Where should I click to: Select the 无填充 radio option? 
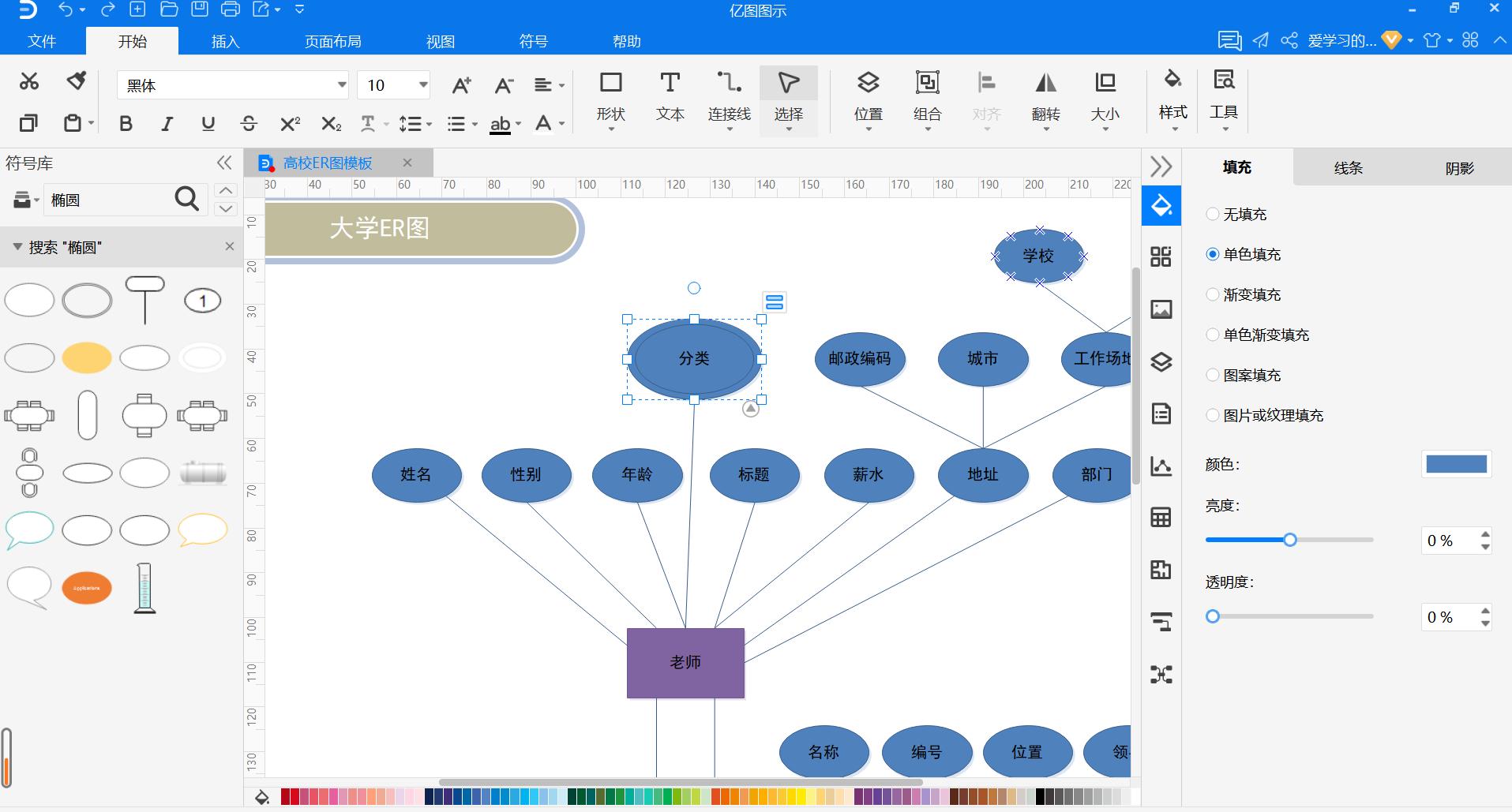1213,214
